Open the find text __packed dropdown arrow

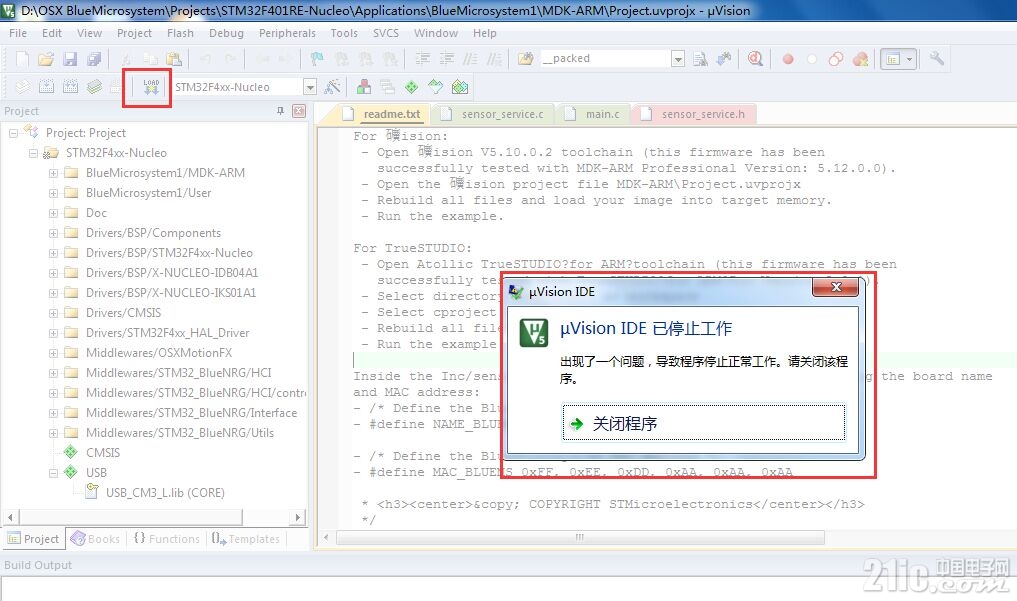click(x=678, y=59)
